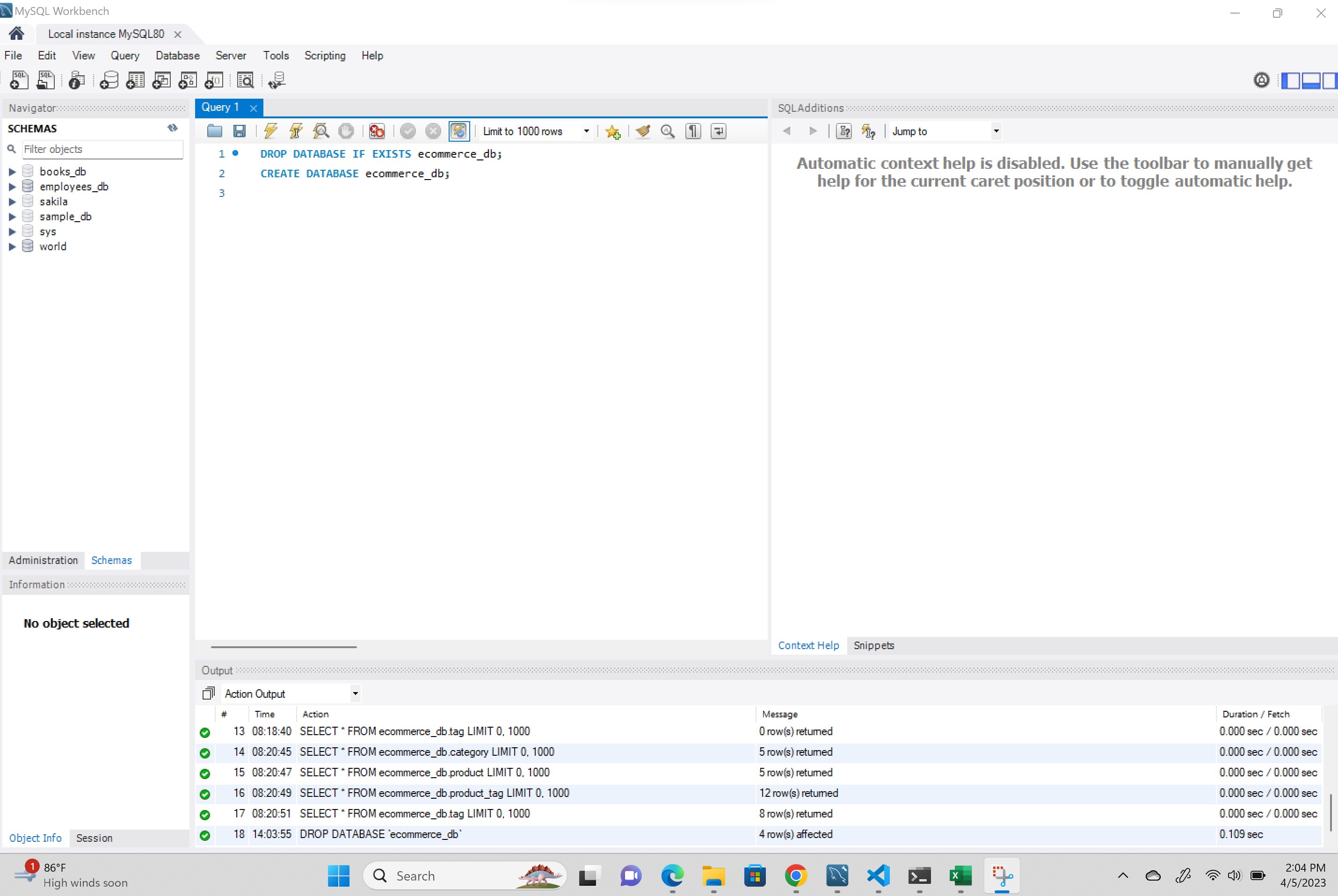Toggle autocommit in the query toolbar
Screen dimensions: 1338x896
click(x=459, y=131)
